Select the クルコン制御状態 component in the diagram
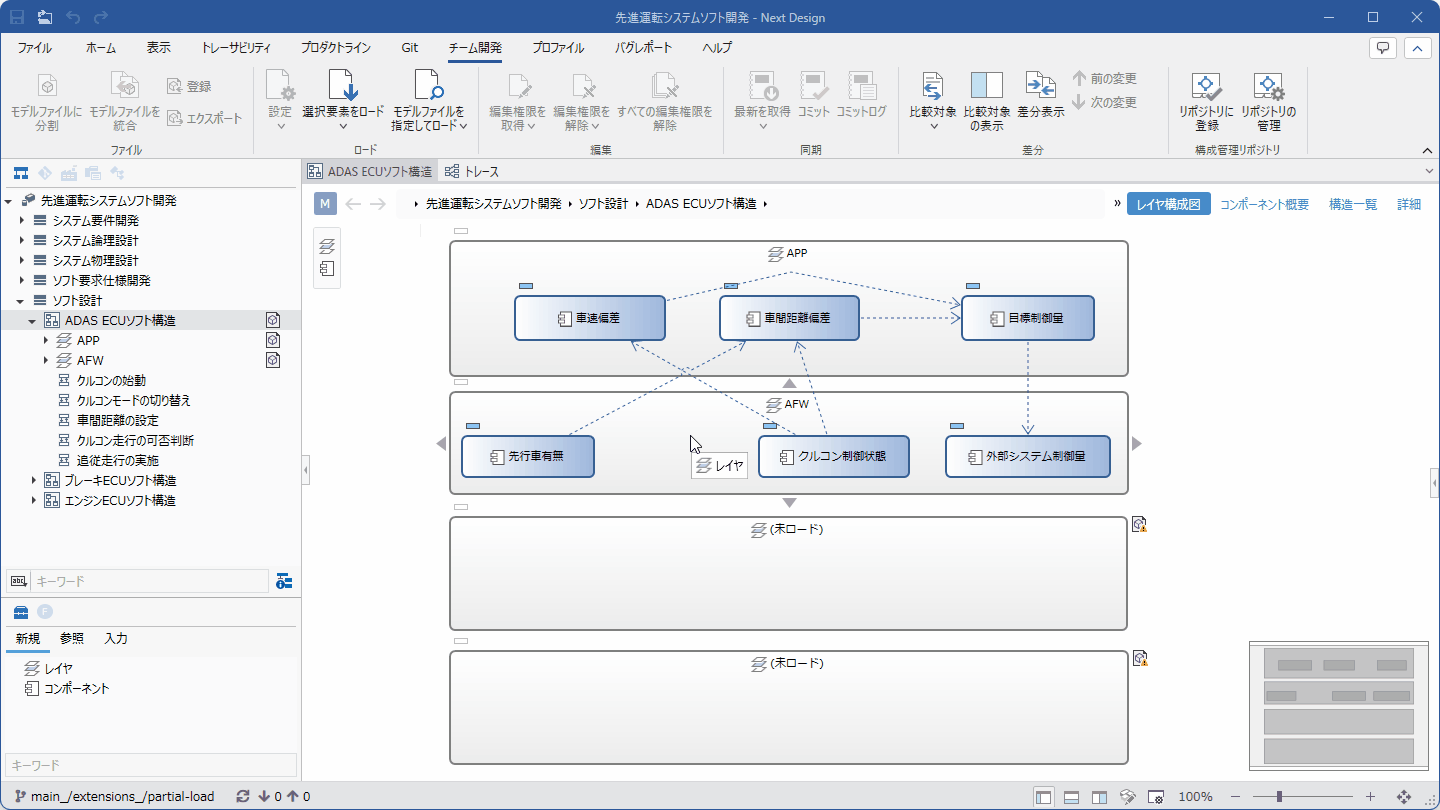 834,456
